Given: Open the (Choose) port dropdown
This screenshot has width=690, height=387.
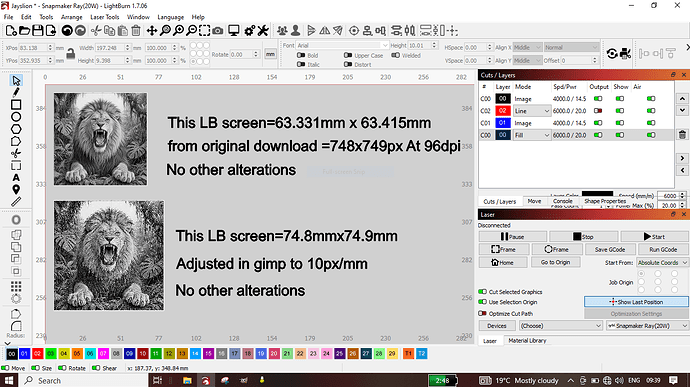Looking at the screenshot, I should coord(561,326).
